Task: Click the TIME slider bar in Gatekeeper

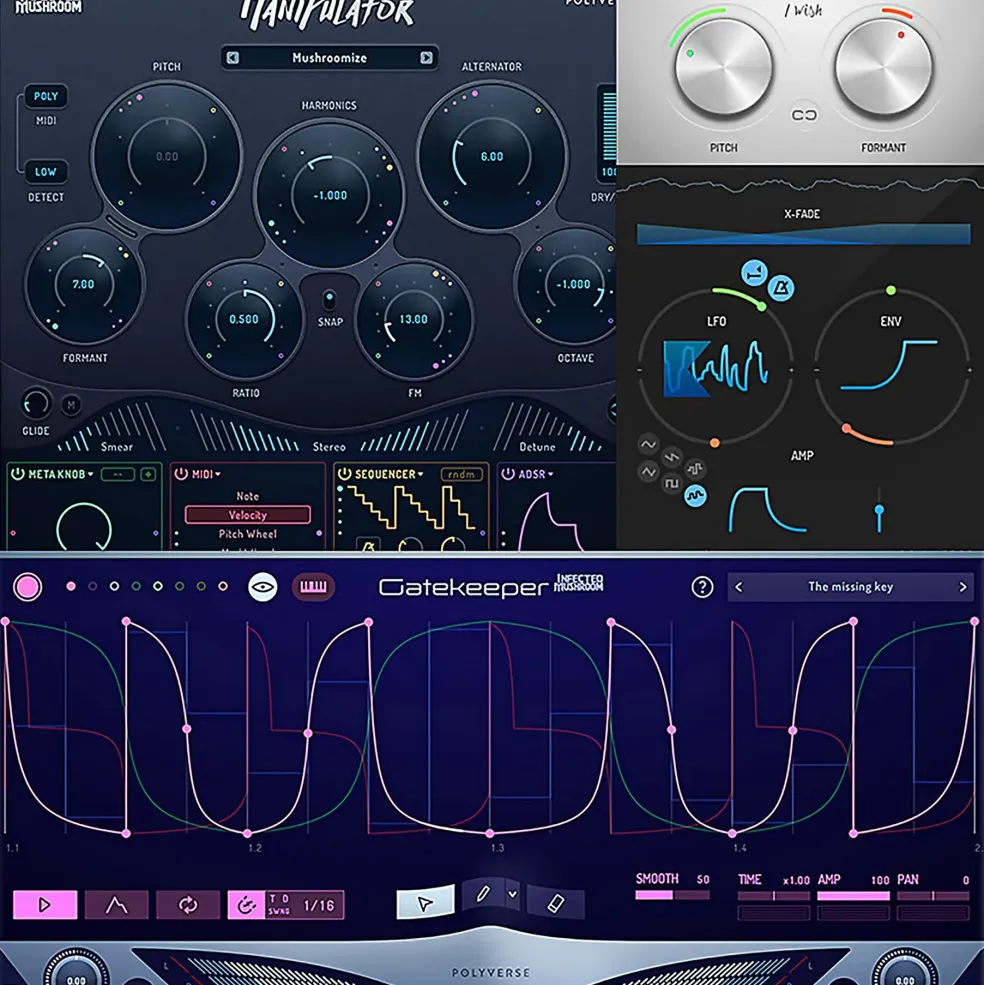Action: 774,896
